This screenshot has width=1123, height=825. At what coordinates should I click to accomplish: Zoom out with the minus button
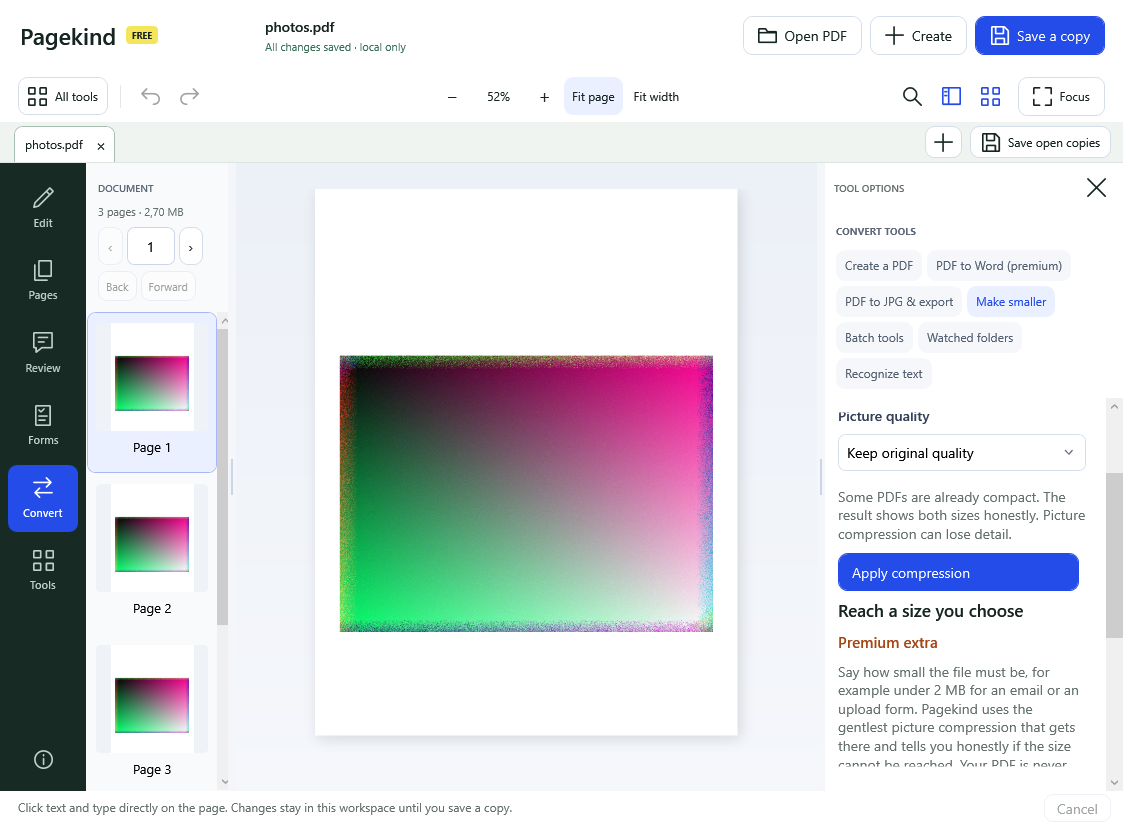click(x=452, y=97)
